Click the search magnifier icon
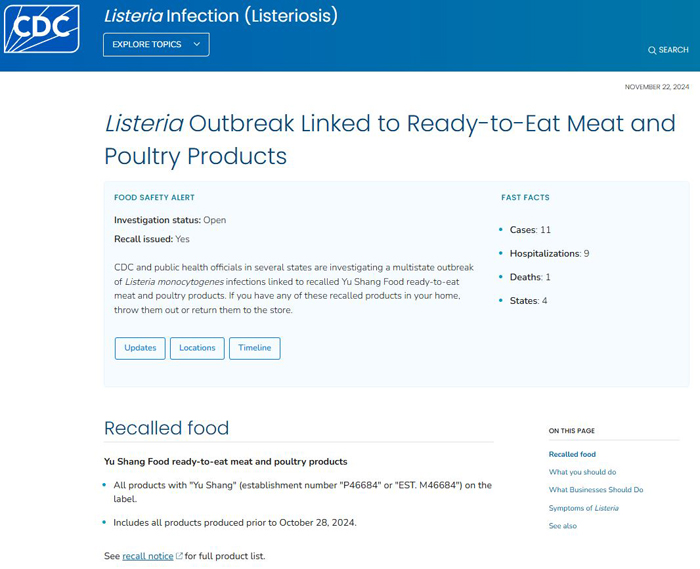Screen dimensions: 700x569 tap(652, 50)
